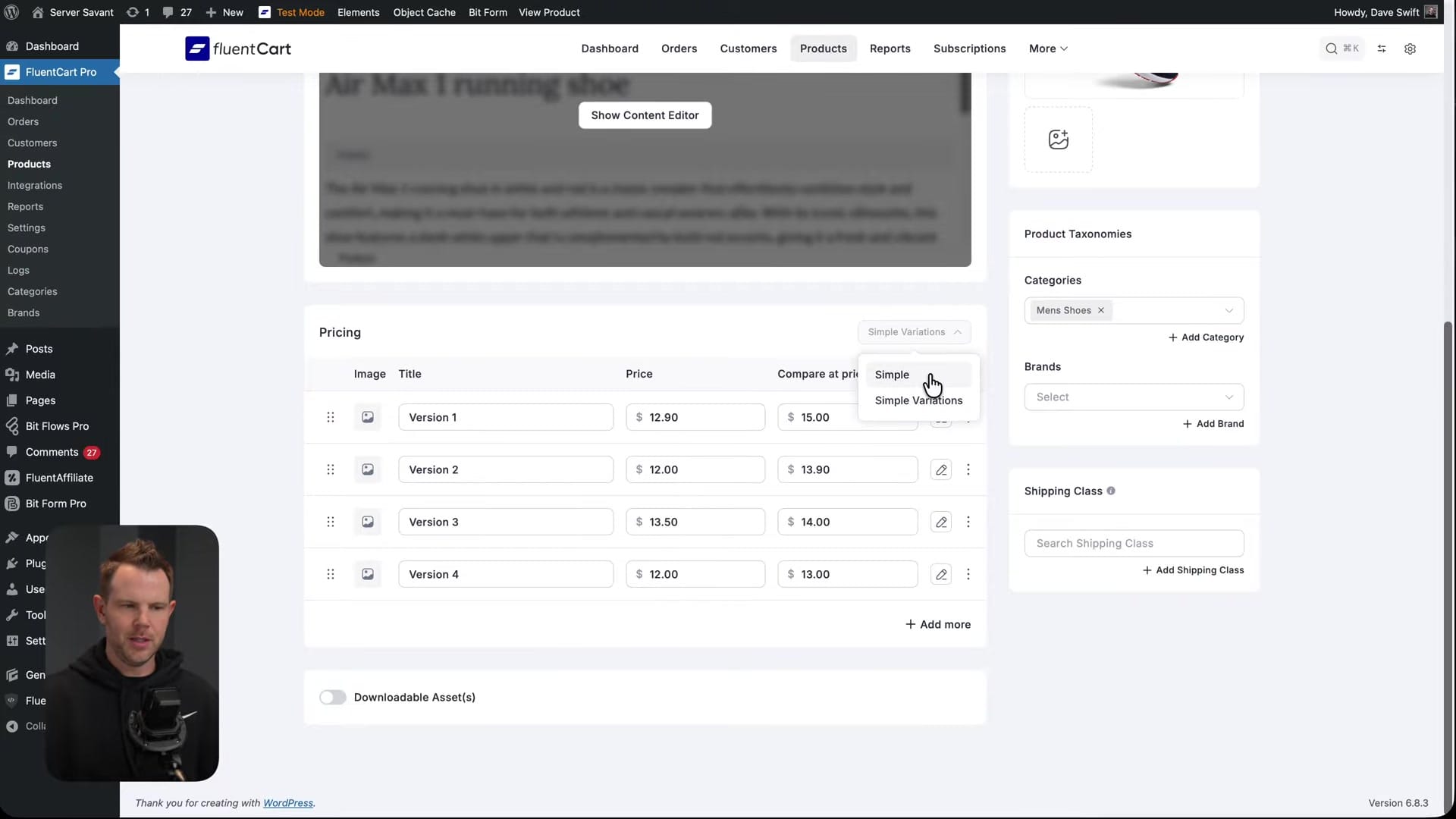Click the Show Content Editor button

click(645, 115)
